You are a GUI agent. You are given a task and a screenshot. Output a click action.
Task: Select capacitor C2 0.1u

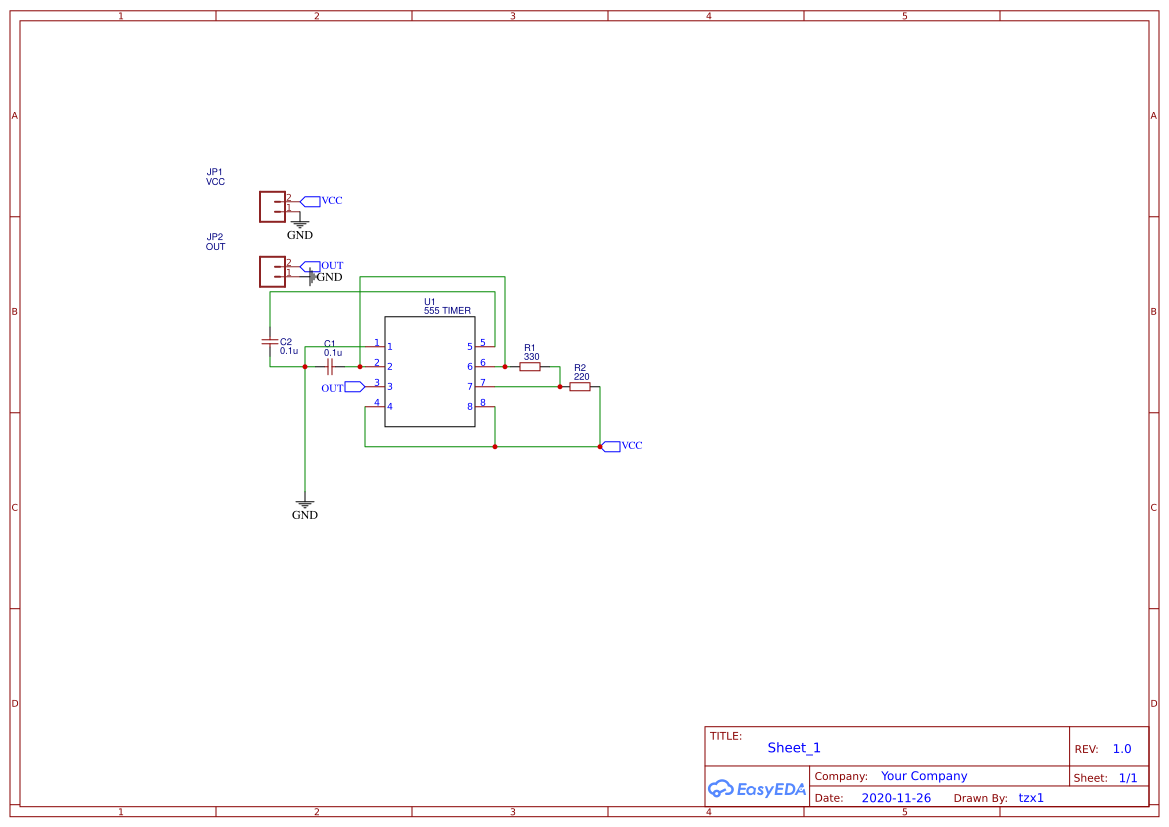tap(268, 341)
